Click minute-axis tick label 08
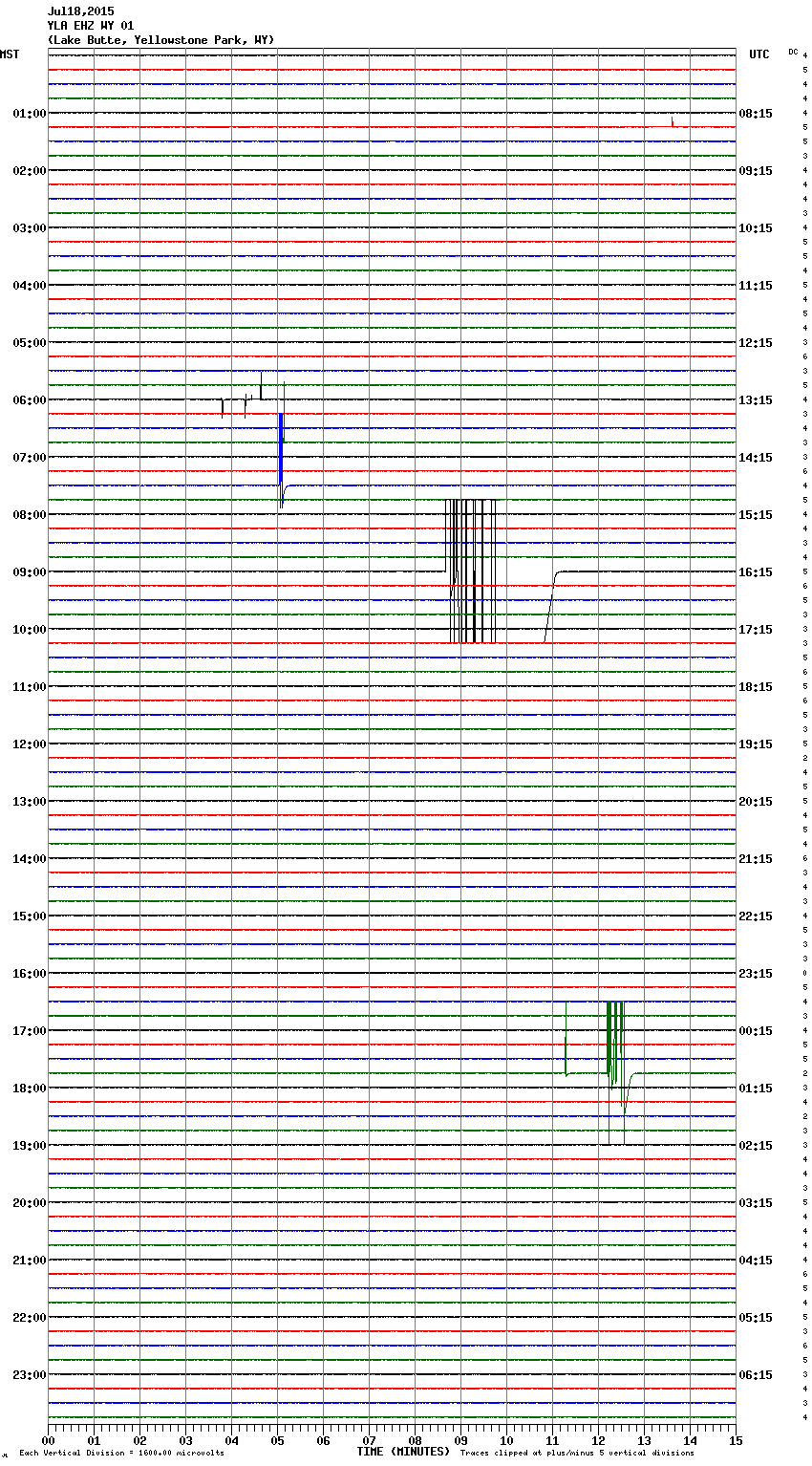 415,1440
